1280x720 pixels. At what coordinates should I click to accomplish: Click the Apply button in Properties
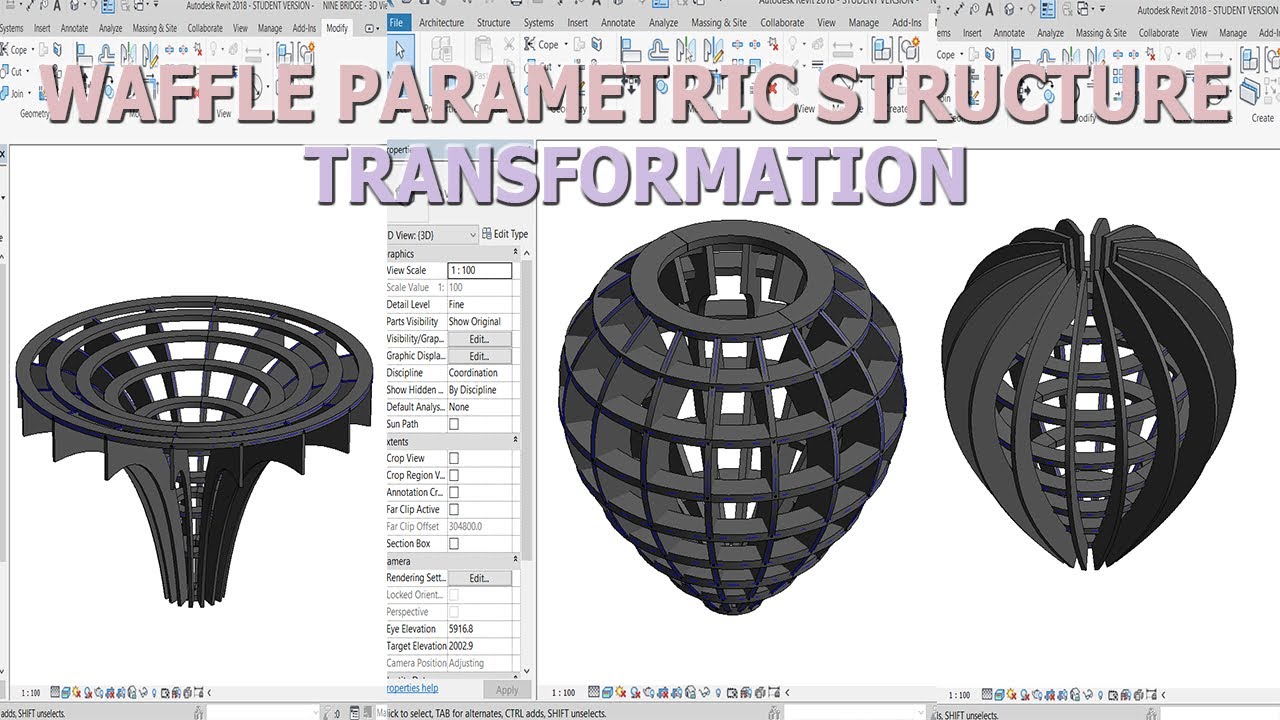507,690
